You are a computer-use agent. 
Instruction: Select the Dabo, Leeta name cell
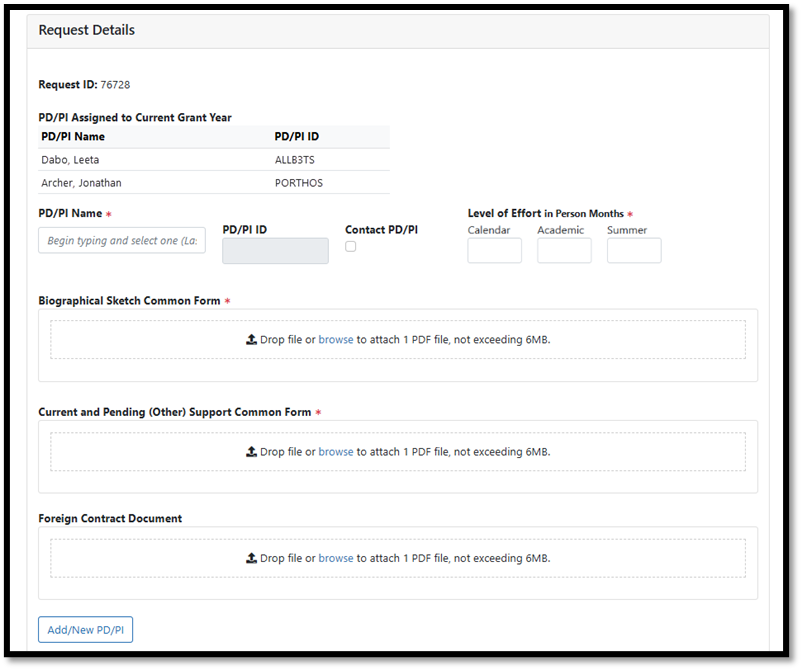[70, 160]
